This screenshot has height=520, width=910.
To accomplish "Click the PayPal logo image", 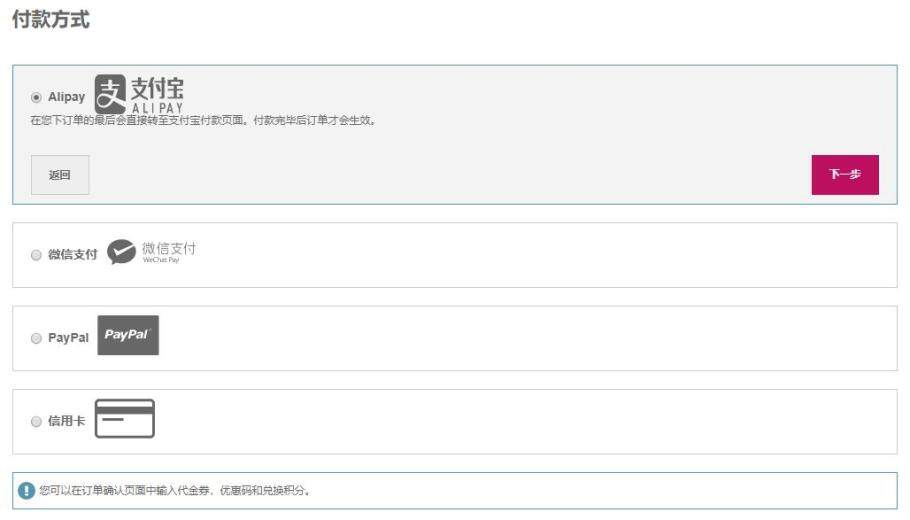I will tap(128, 335).
